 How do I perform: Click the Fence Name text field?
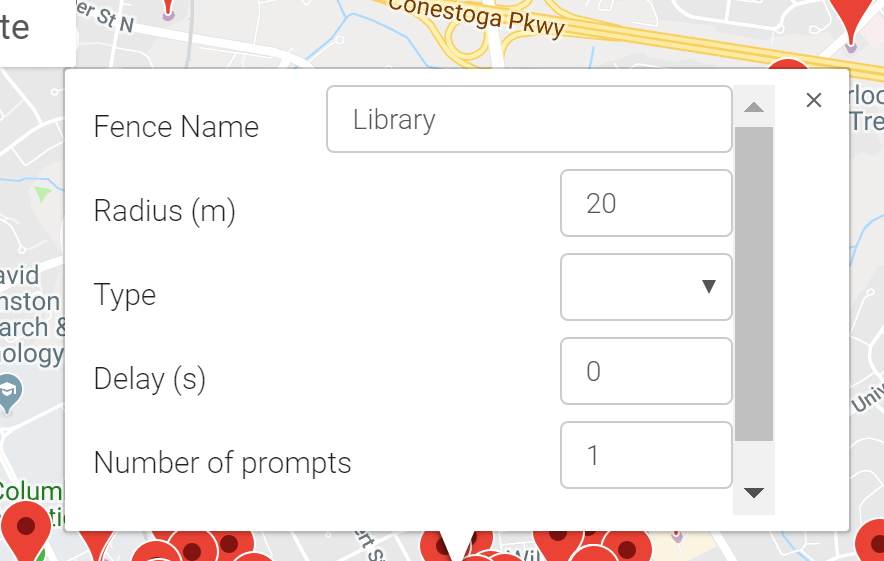[529, 119]
